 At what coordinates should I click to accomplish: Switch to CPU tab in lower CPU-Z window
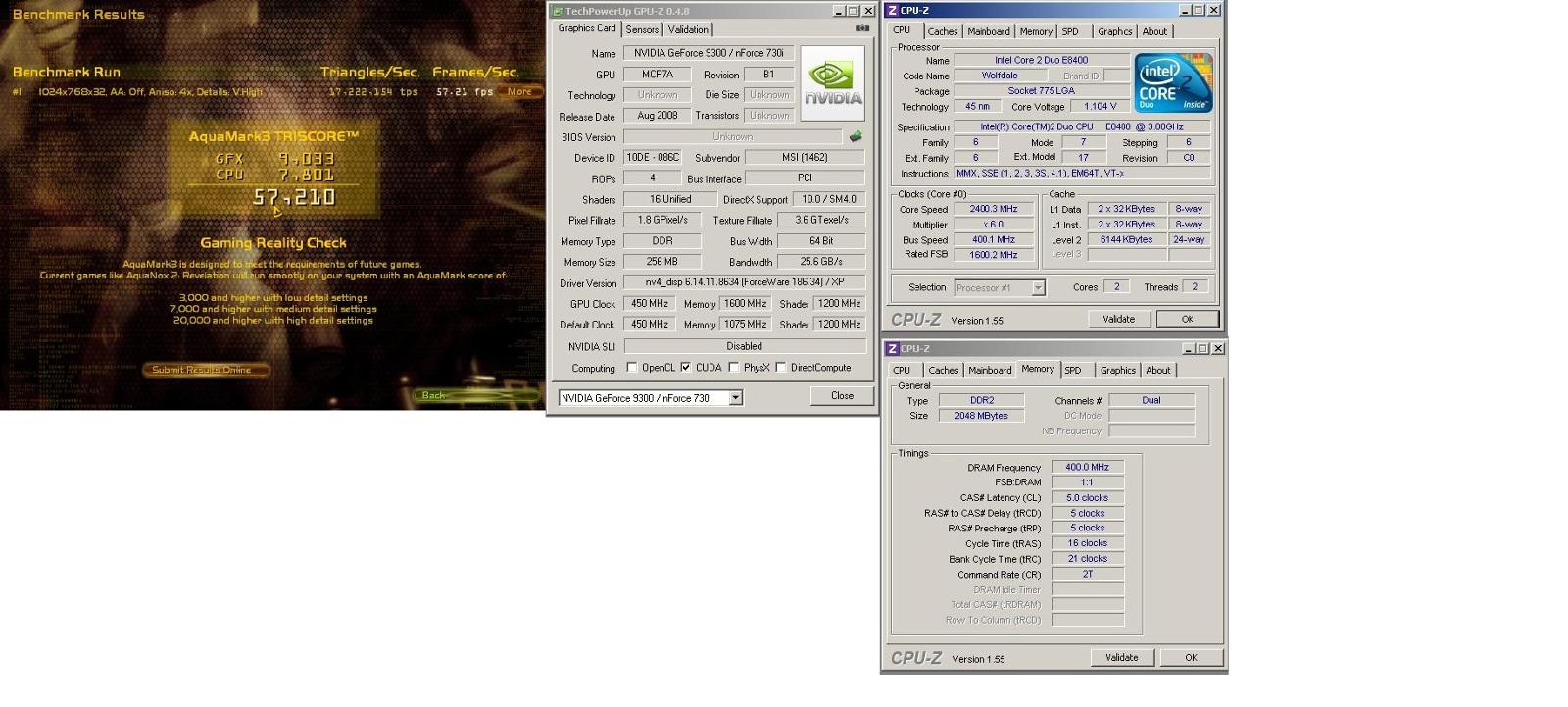click(902, 370)
